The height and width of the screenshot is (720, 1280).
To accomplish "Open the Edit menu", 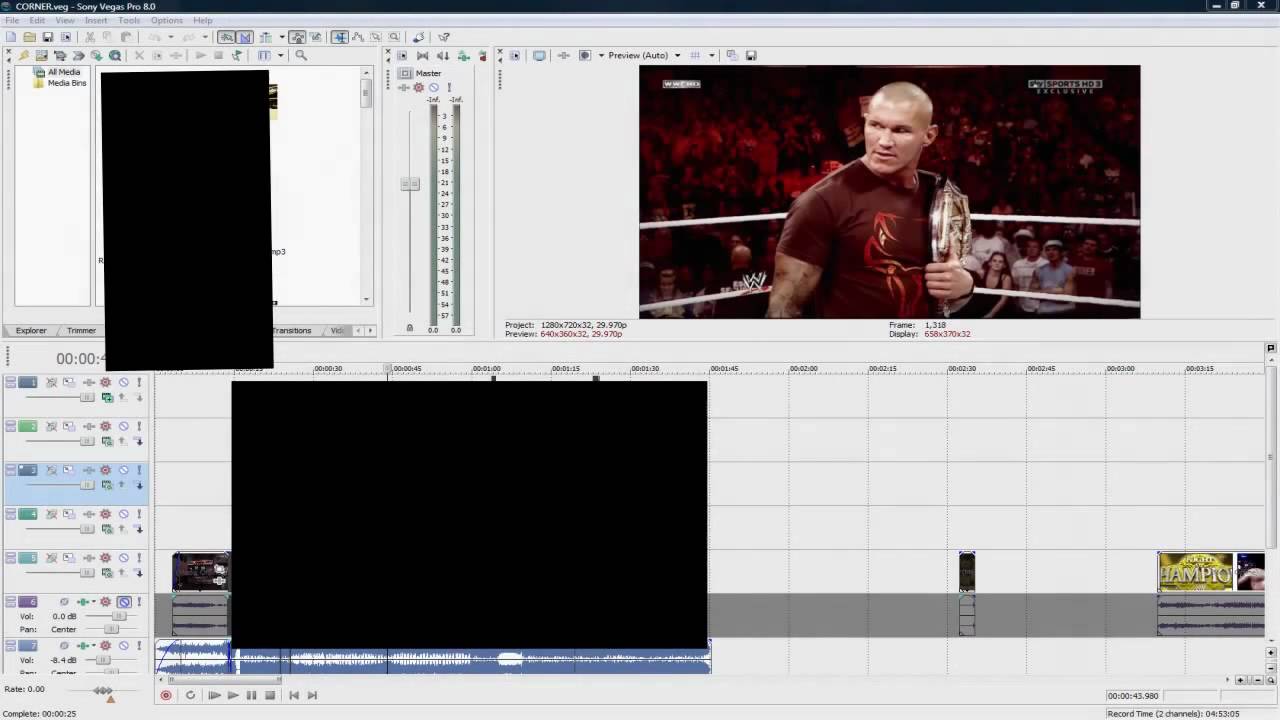I will click(x=36, y=20).
